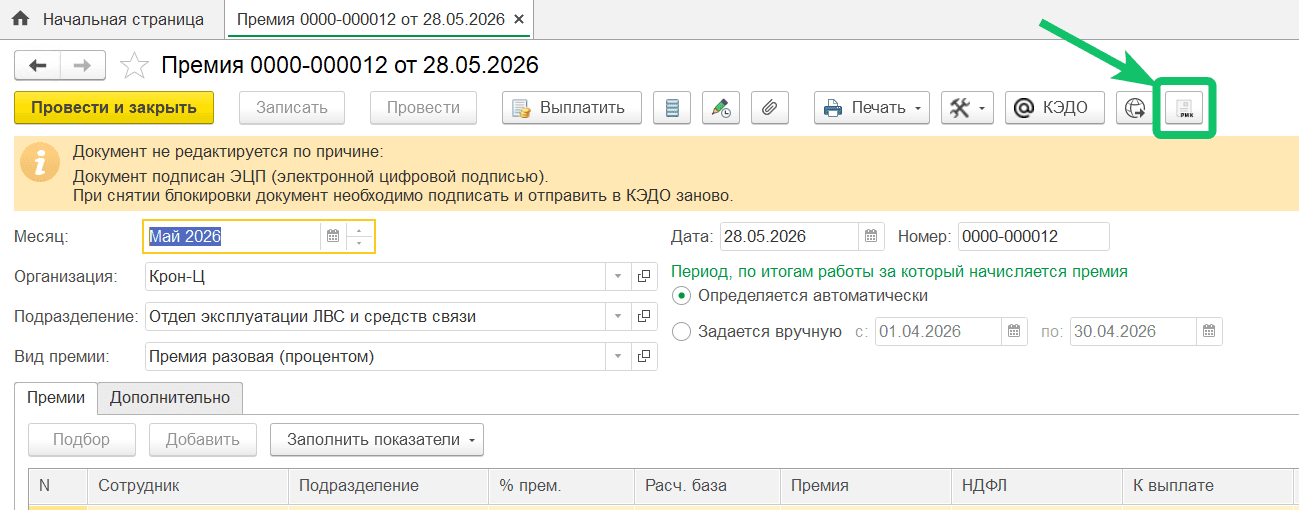Close the Премия 0000-000012 tab
This screenshot has height=510, width=1299.
point(517,20)
